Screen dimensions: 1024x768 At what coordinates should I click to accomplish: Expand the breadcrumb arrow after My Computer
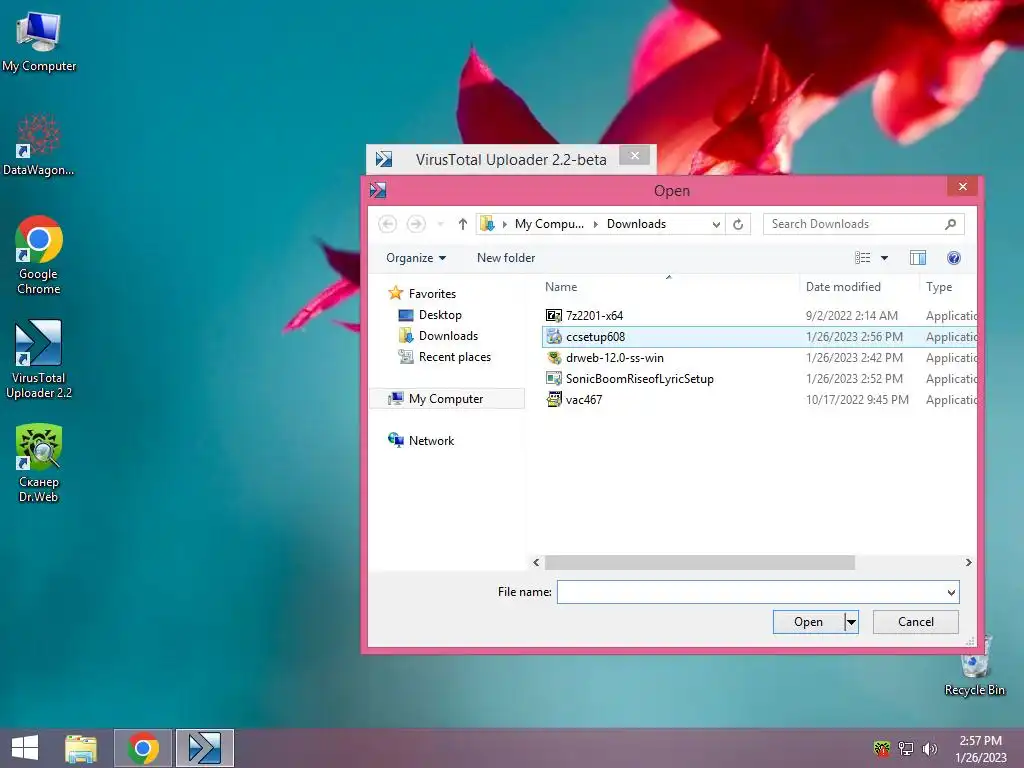[596, 224]
